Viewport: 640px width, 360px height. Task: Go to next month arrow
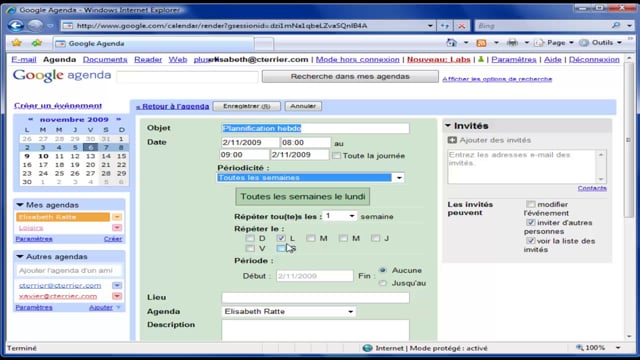pyautogui.click(x=118, y=119)
